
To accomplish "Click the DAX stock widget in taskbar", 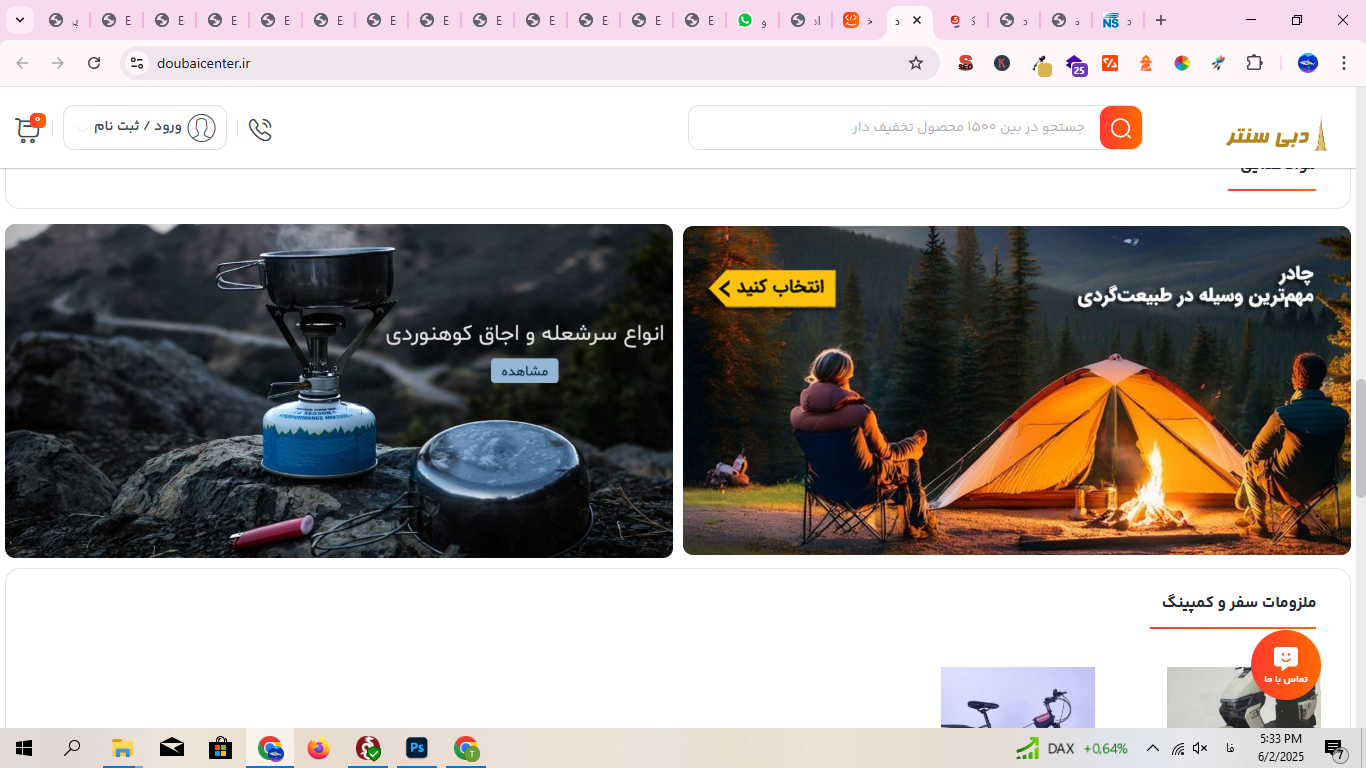I will (x=1072, y=748).
